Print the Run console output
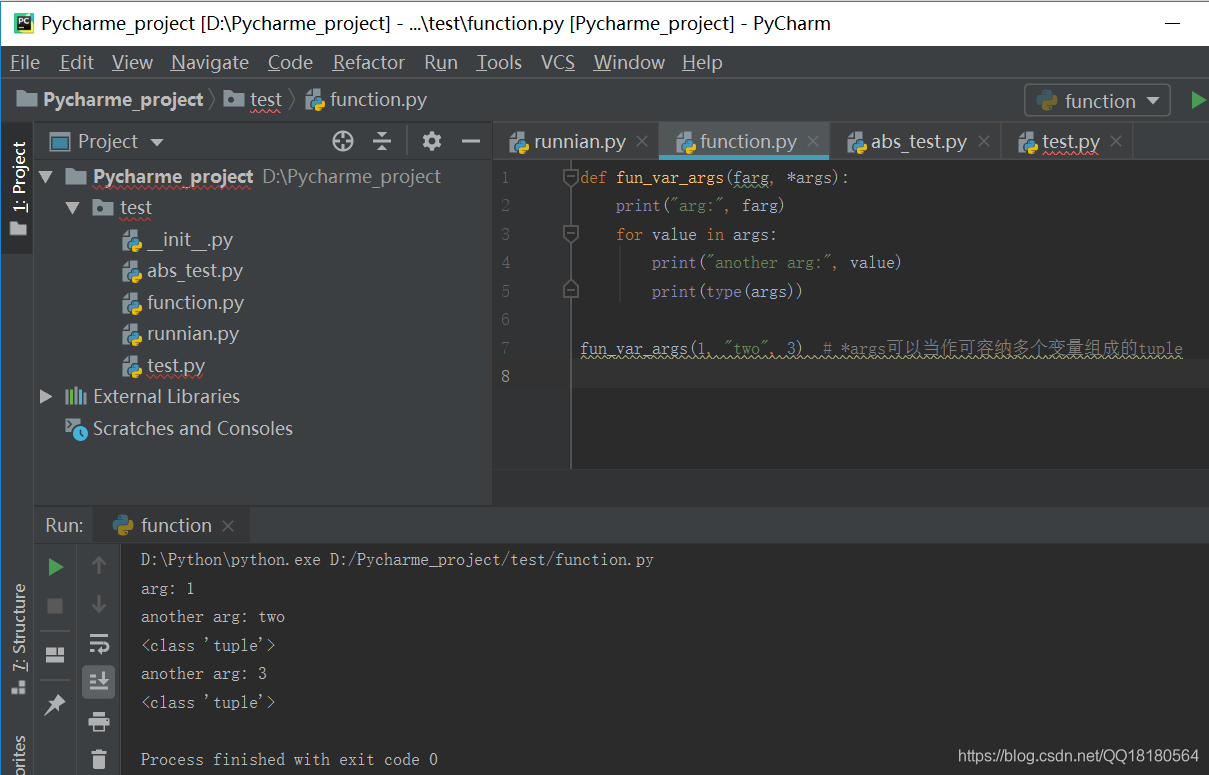 click(98, 721)
